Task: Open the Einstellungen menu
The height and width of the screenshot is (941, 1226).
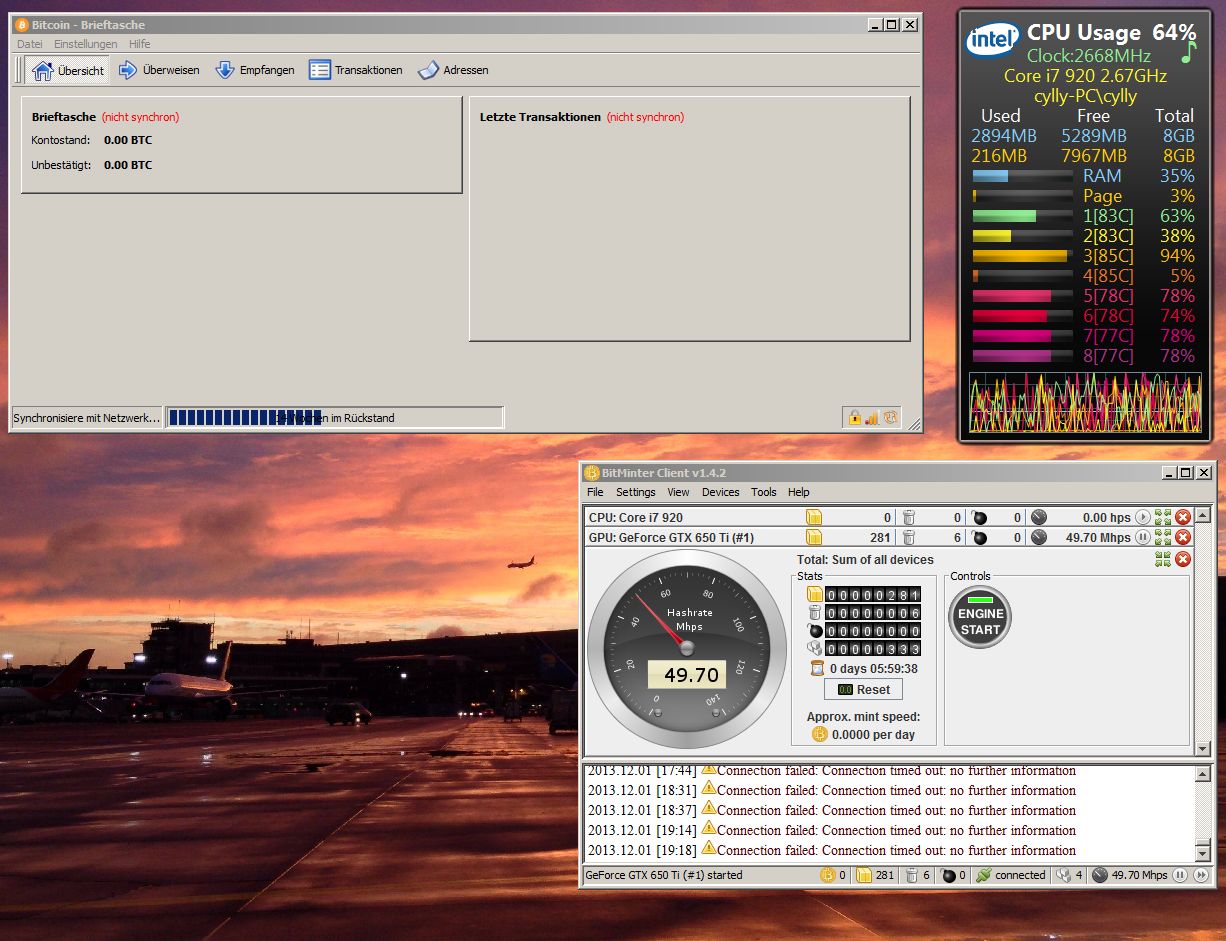Action: (85, 44)
